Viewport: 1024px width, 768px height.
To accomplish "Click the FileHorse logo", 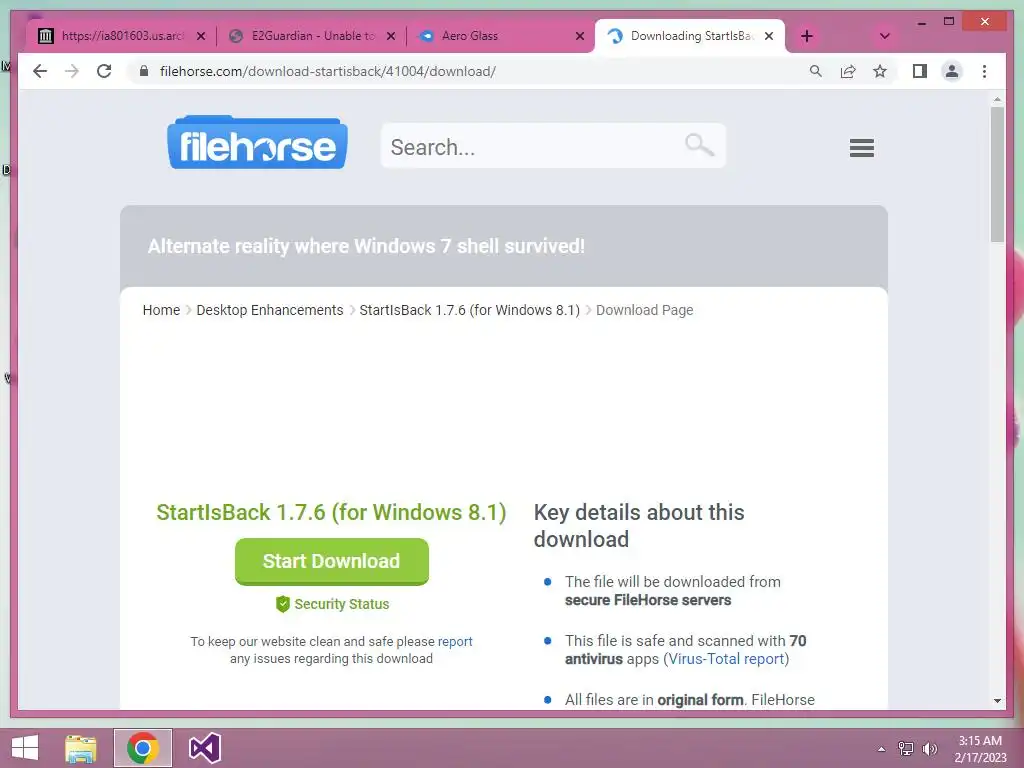I will point(257,143).
